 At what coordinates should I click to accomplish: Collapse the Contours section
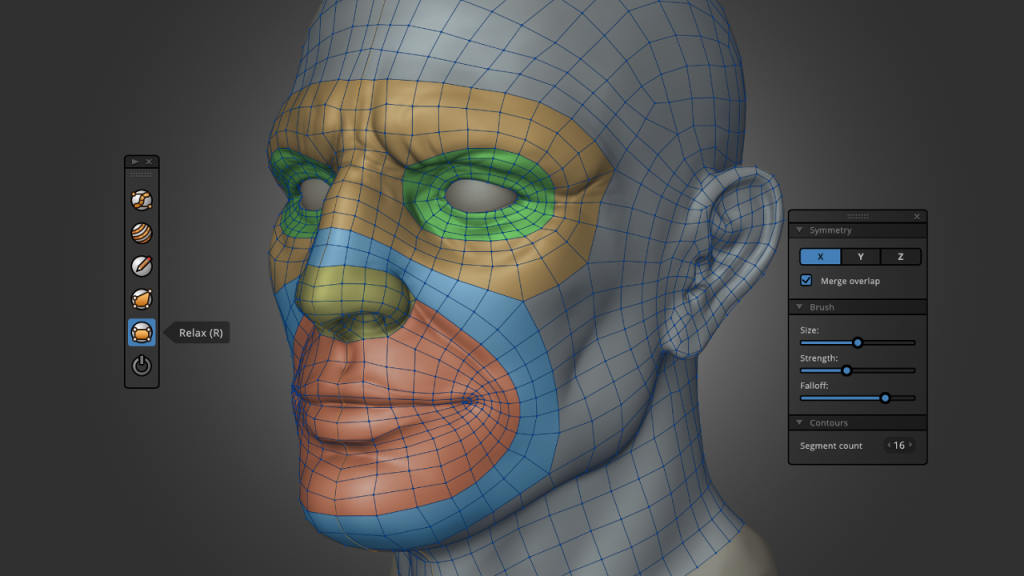click(799, 422)
